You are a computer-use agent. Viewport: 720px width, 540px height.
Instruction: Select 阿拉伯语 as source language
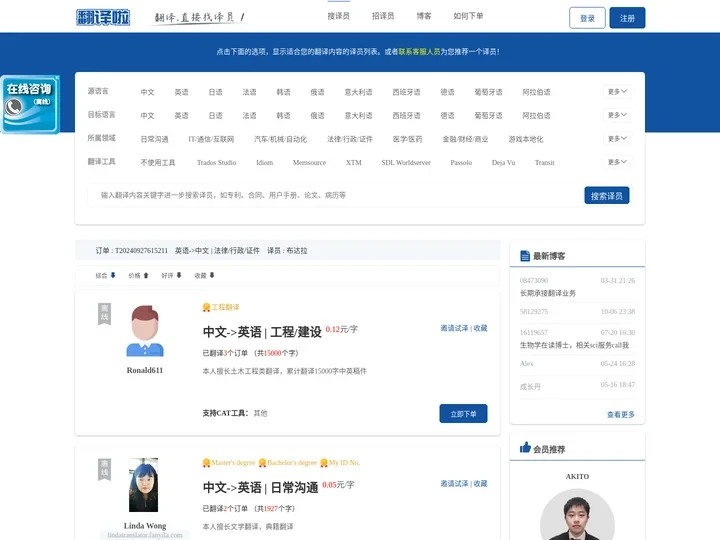536,92
